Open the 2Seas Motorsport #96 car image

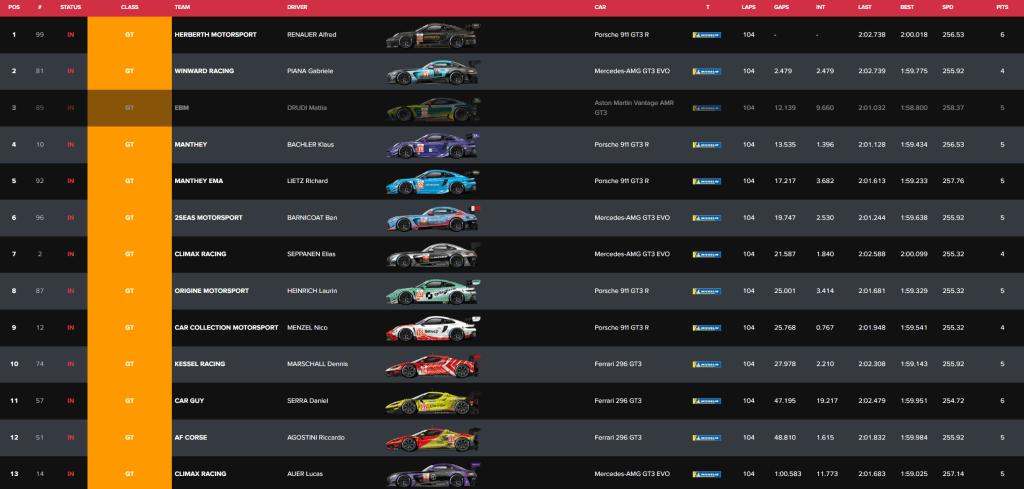coord(433,218)
